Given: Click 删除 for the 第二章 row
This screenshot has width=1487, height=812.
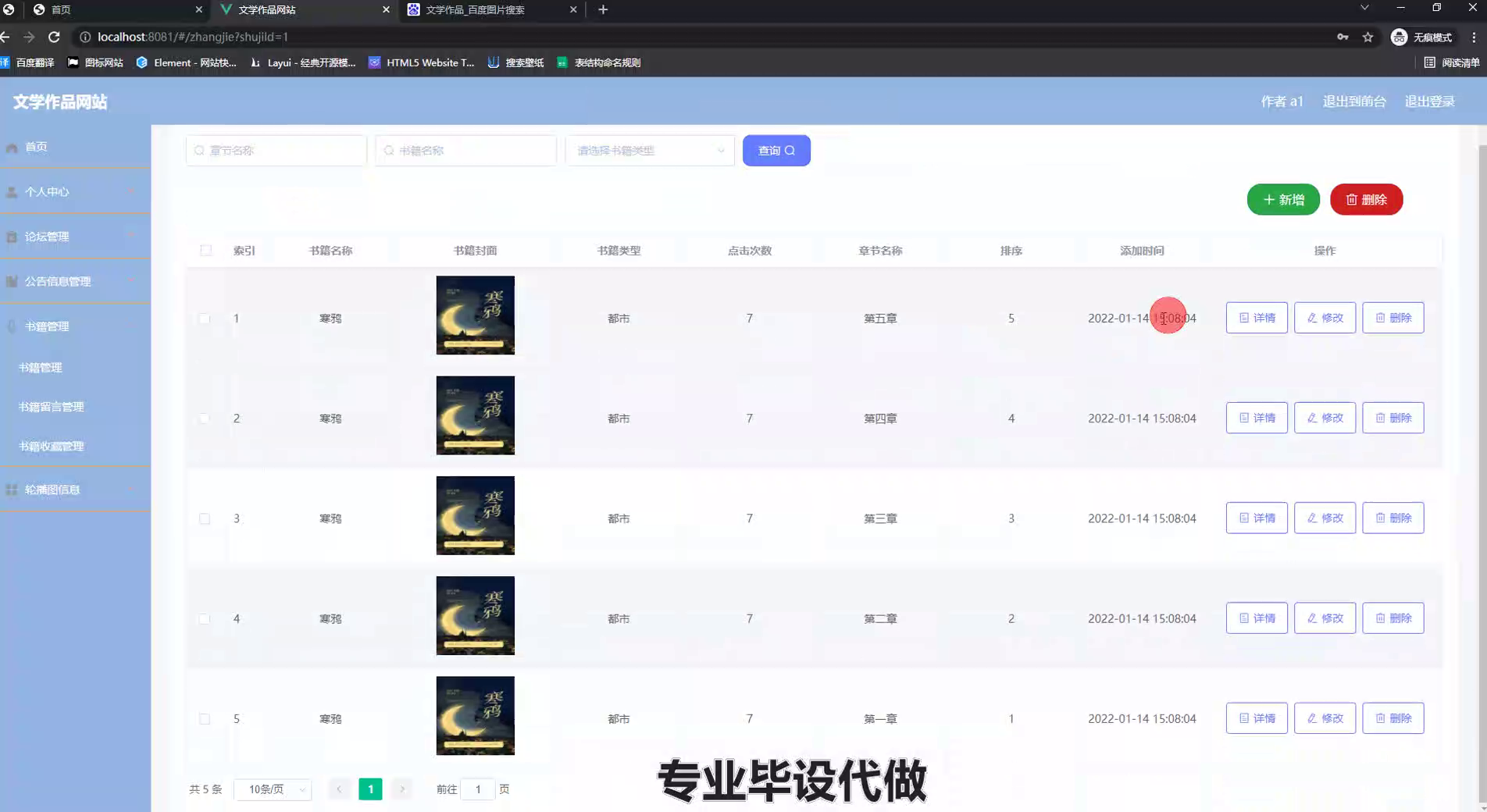Looking at the screenshot, I should (x=1393, y=618).
